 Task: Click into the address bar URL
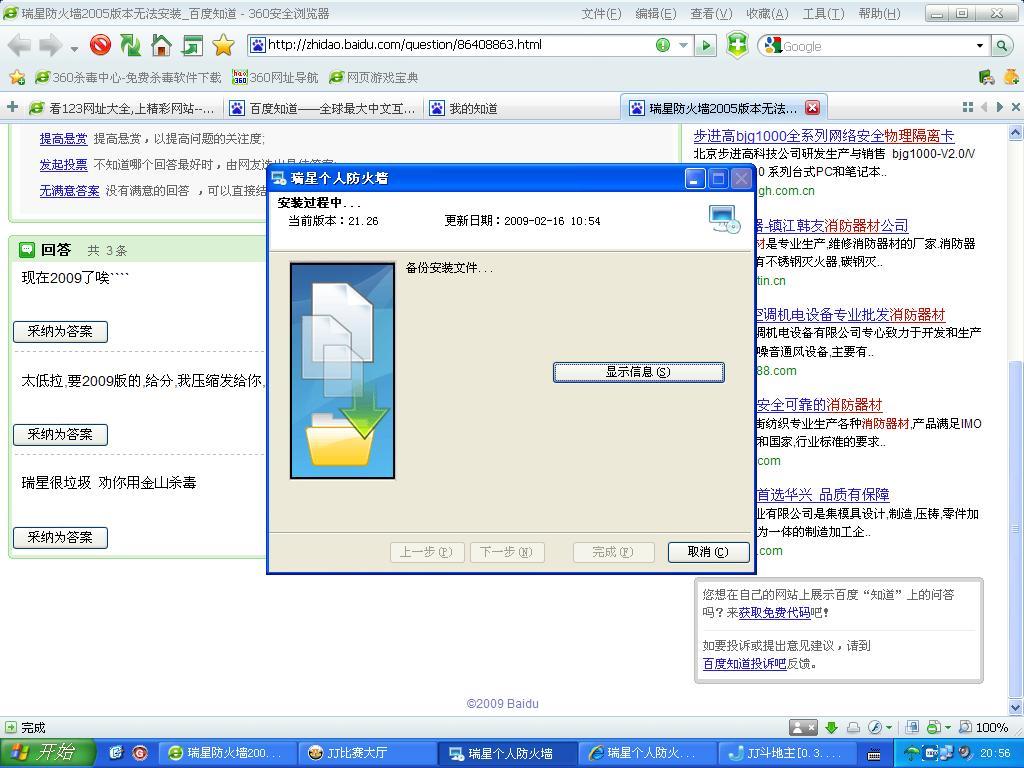(x=405, y=45)
